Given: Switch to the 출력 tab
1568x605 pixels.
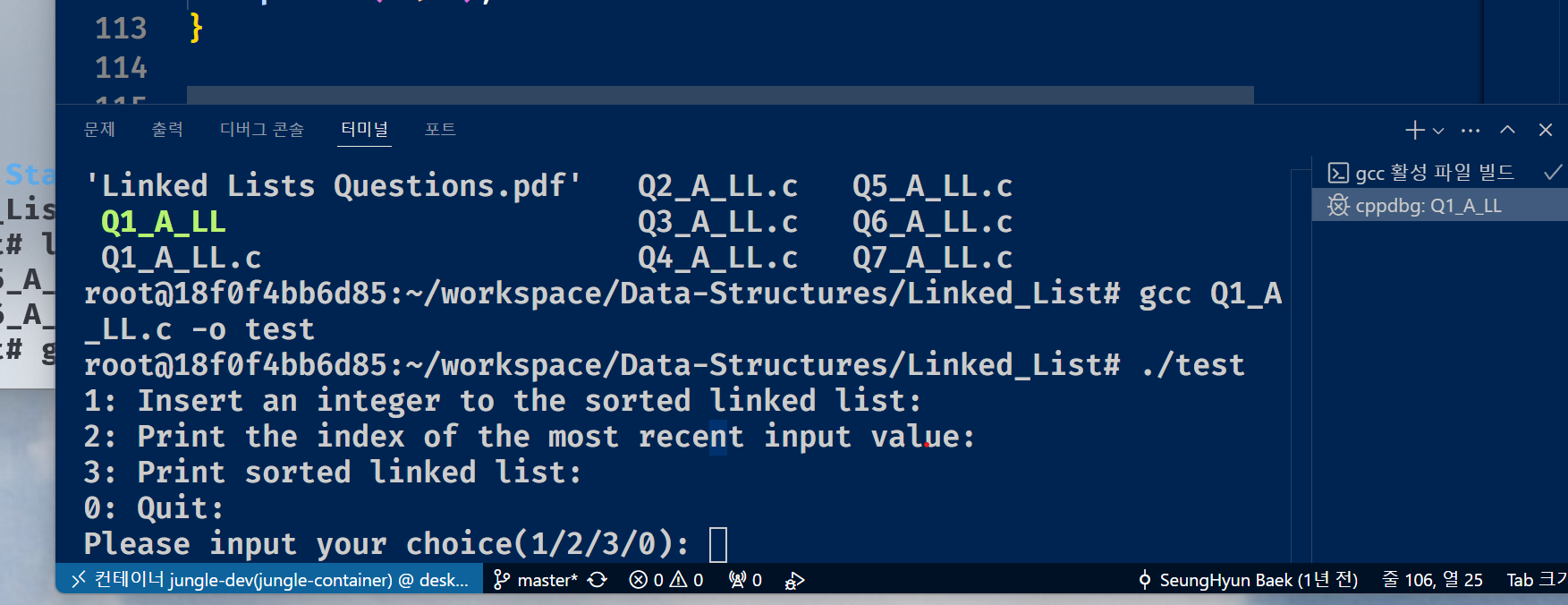Looking at the screenshot, I should pyautogui.click(x=167, y=130).
